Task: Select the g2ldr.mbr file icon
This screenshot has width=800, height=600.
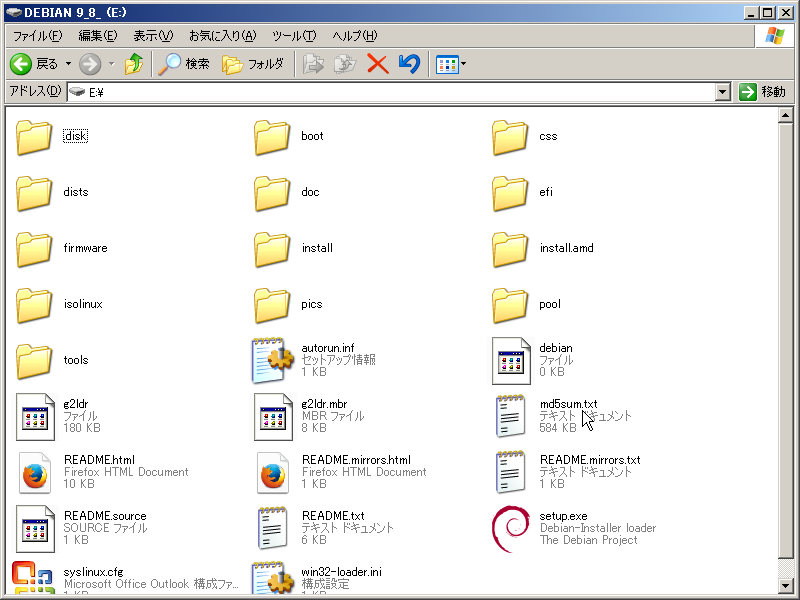Action: pyautogui.click(x=273, y=417)
